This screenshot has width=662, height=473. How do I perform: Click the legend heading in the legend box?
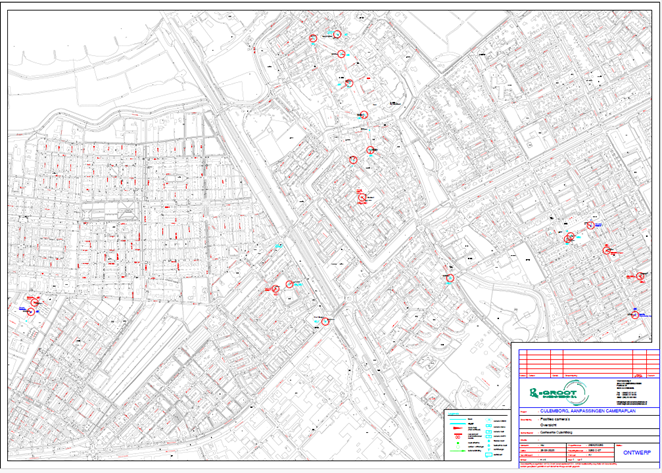(x=451, y=411)
